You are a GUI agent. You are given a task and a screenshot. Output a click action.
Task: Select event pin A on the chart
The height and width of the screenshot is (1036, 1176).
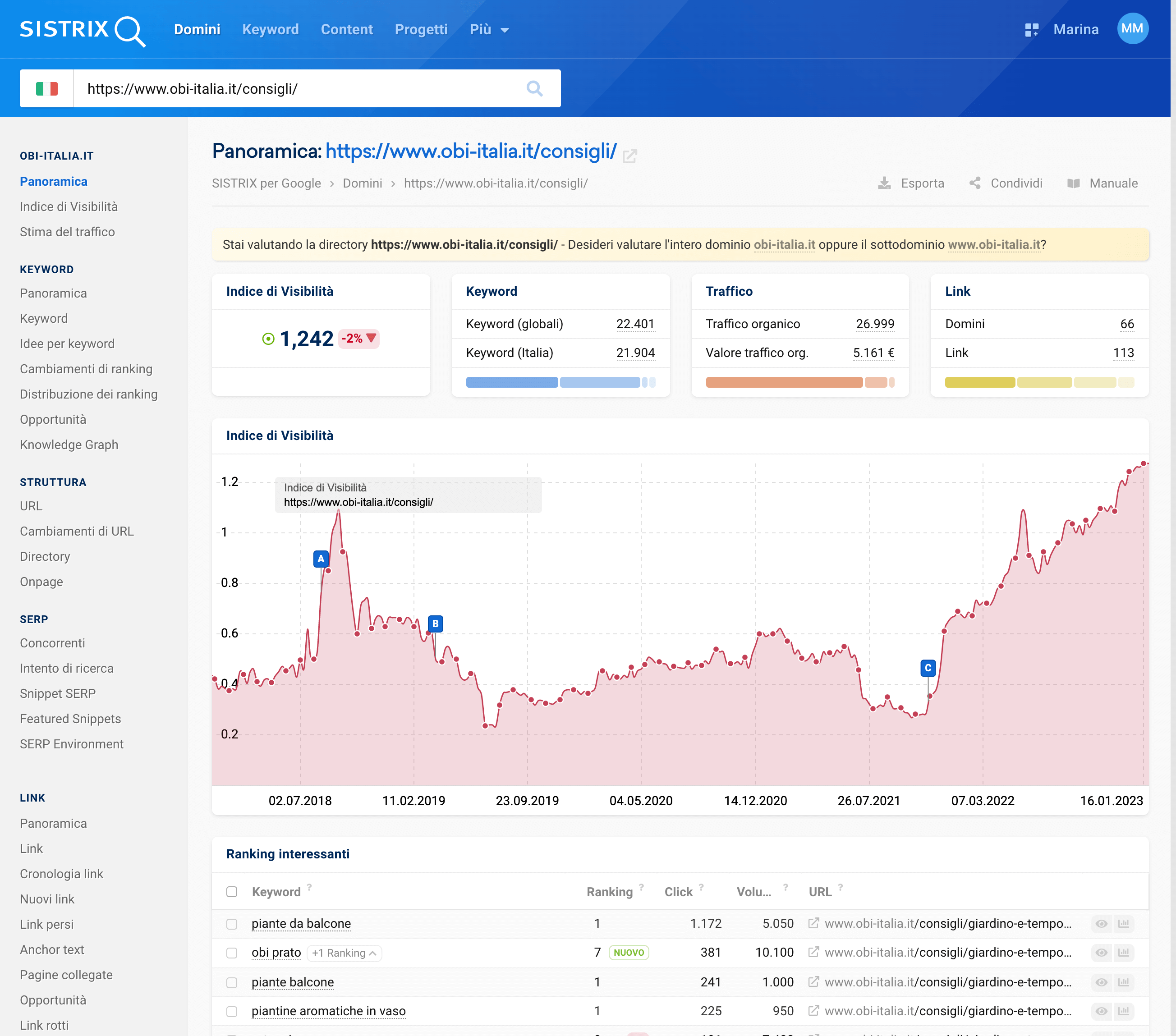[321, 559]
